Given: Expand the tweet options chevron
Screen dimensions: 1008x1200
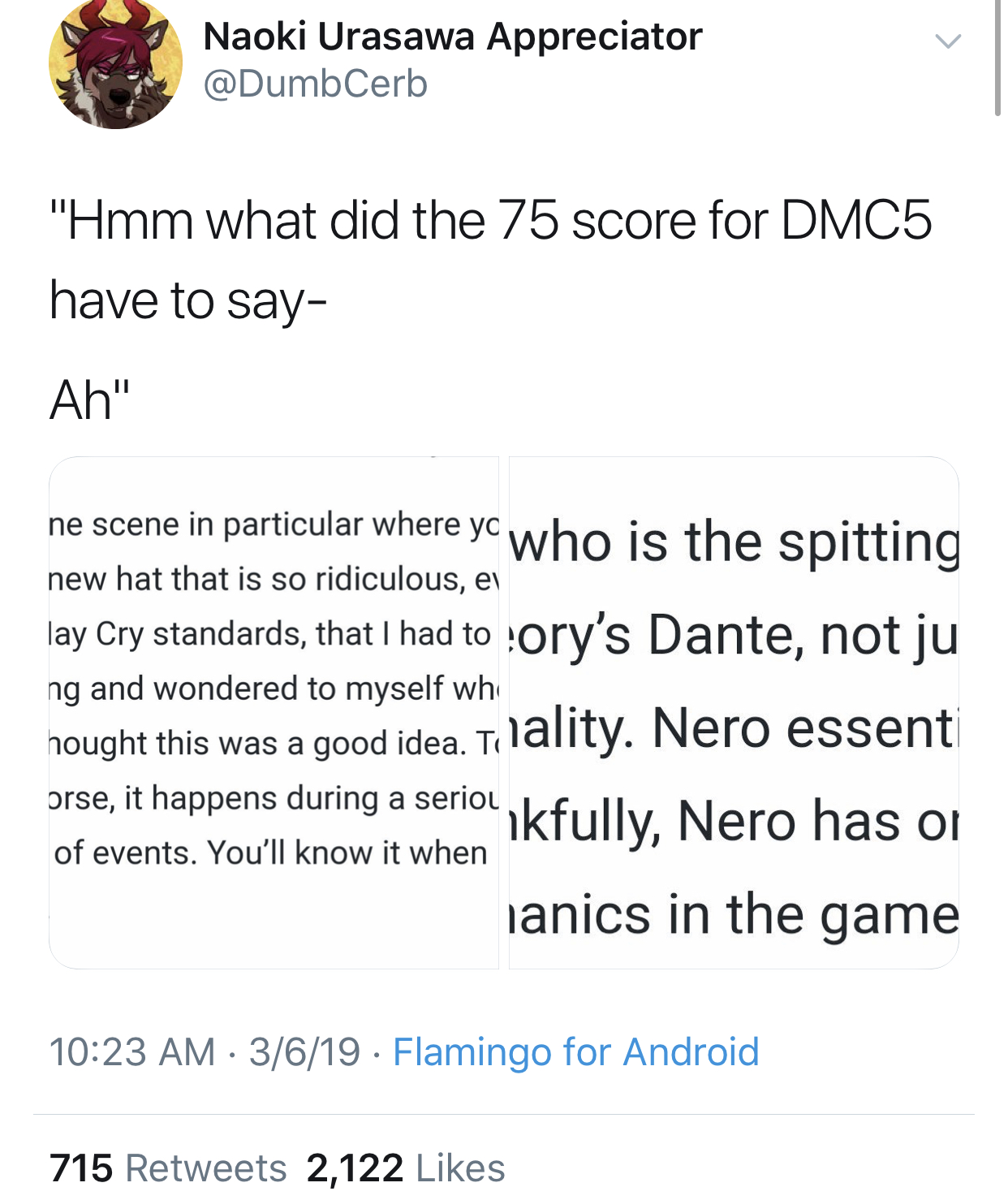Looking at the screenshot, I should coord(947,41).
